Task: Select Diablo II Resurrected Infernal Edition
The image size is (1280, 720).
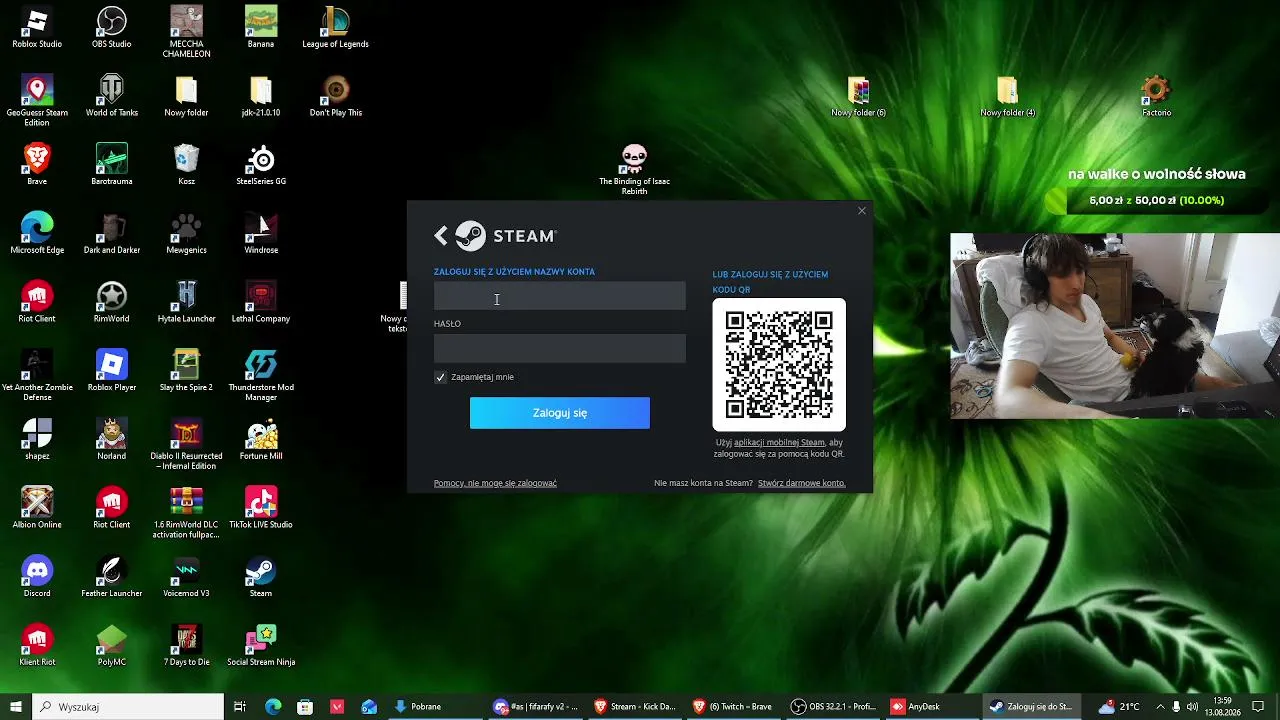Action: [186, 445]
